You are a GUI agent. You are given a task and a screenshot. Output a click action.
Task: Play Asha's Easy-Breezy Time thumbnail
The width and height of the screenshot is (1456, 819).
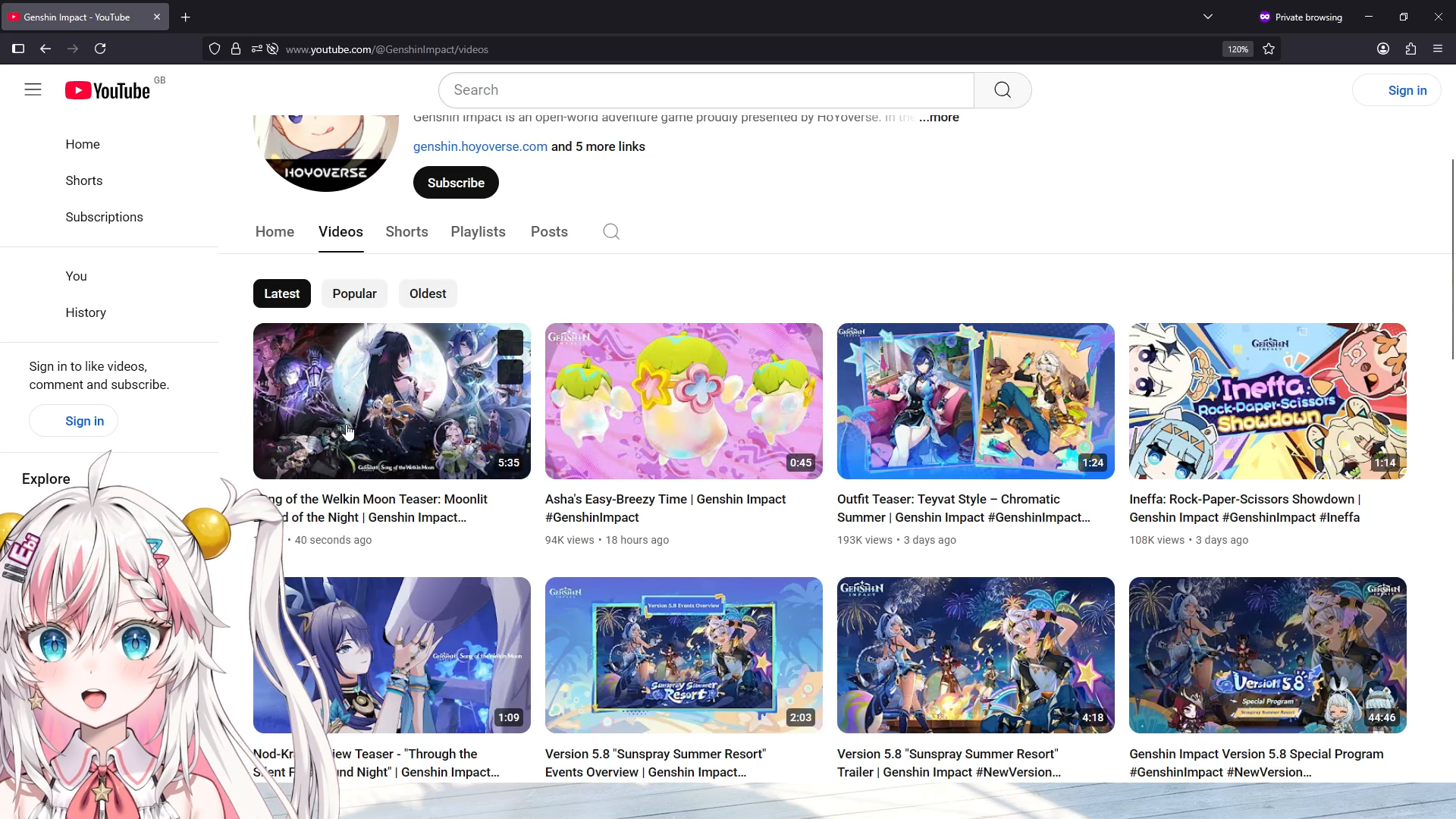[684, 401]
